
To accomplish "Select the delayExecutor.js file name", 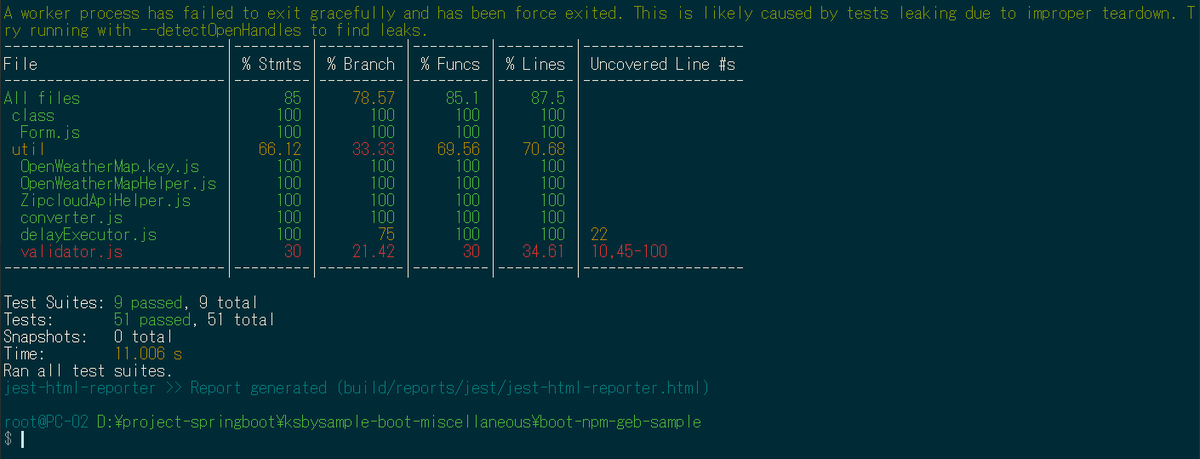I will [x=88, y=235].
